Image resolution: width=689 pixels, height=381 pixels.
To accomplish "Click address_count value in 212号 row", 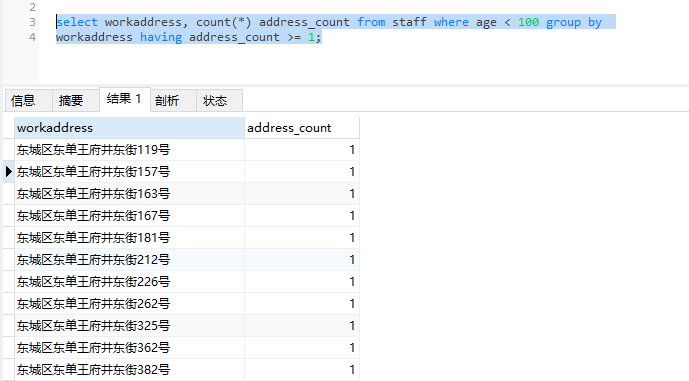I will tap(302, 260).
